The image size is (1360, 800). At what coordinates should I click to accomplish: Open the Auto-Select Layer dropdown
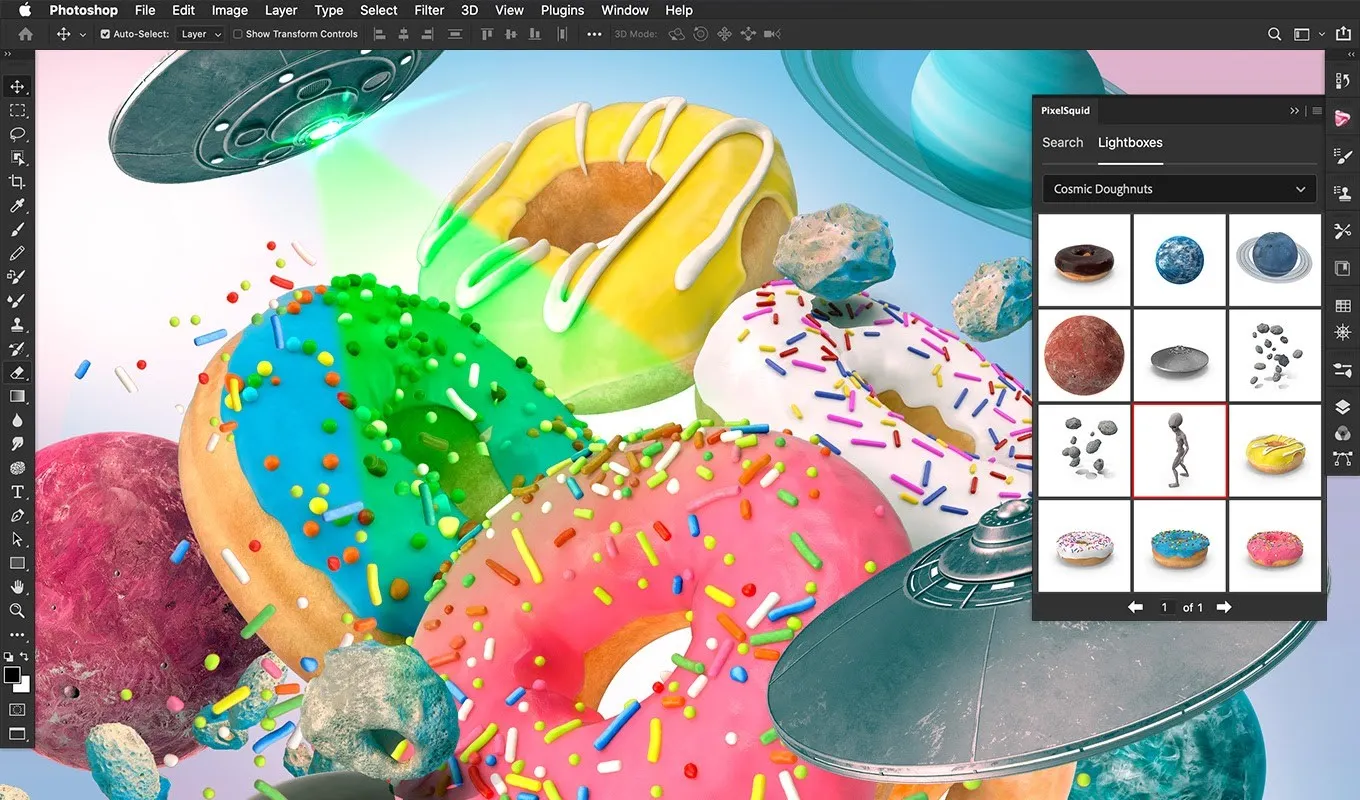[x=200, y=34]
